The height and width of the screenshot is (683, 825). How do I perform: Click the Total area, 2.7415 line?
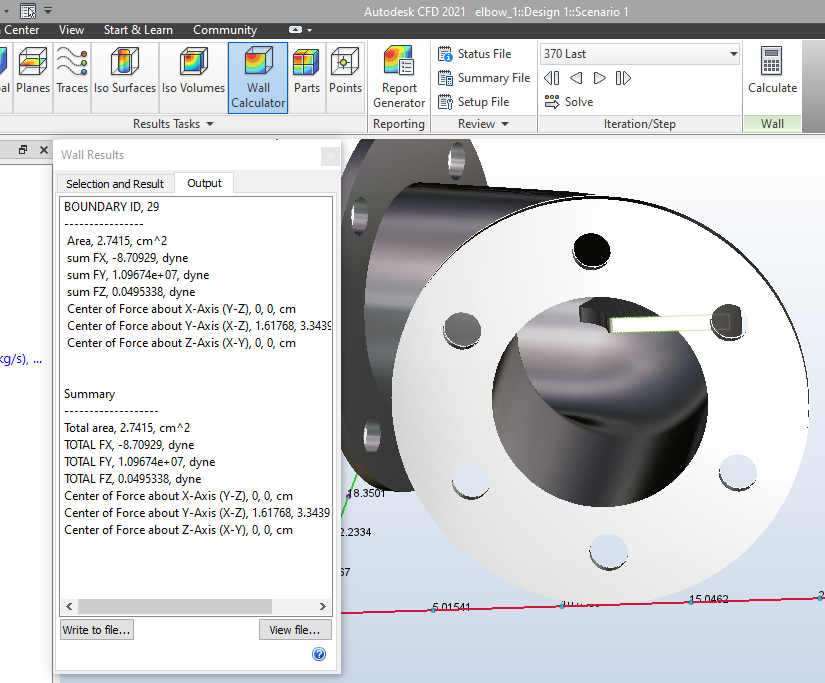[127, 428]
